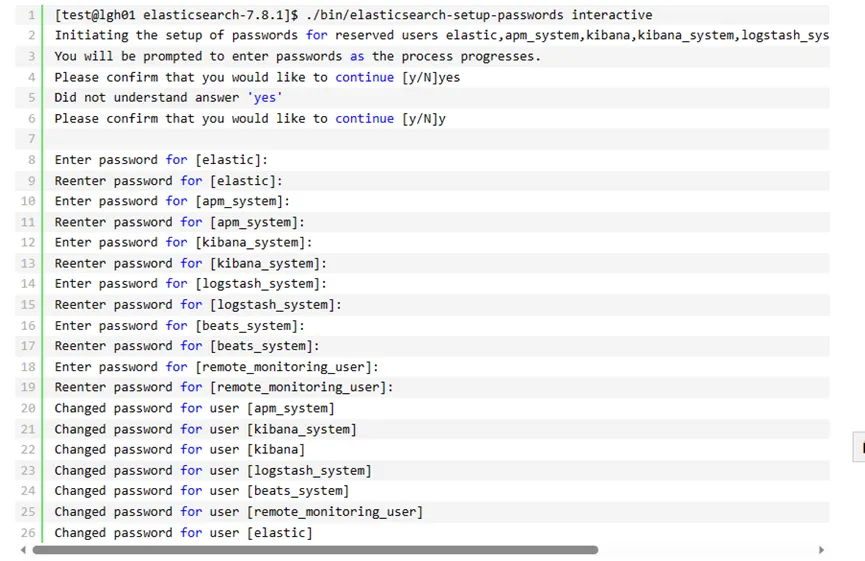Click 'Enter password for [kibana_system]:' line

click(183, 243)
